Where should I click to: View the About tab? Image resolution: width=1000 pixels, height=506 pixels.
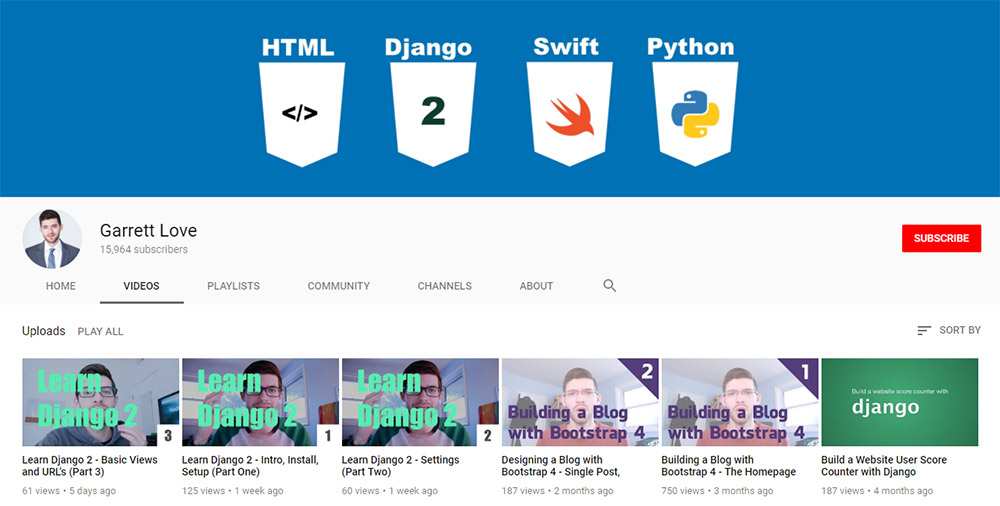point(536,286)
